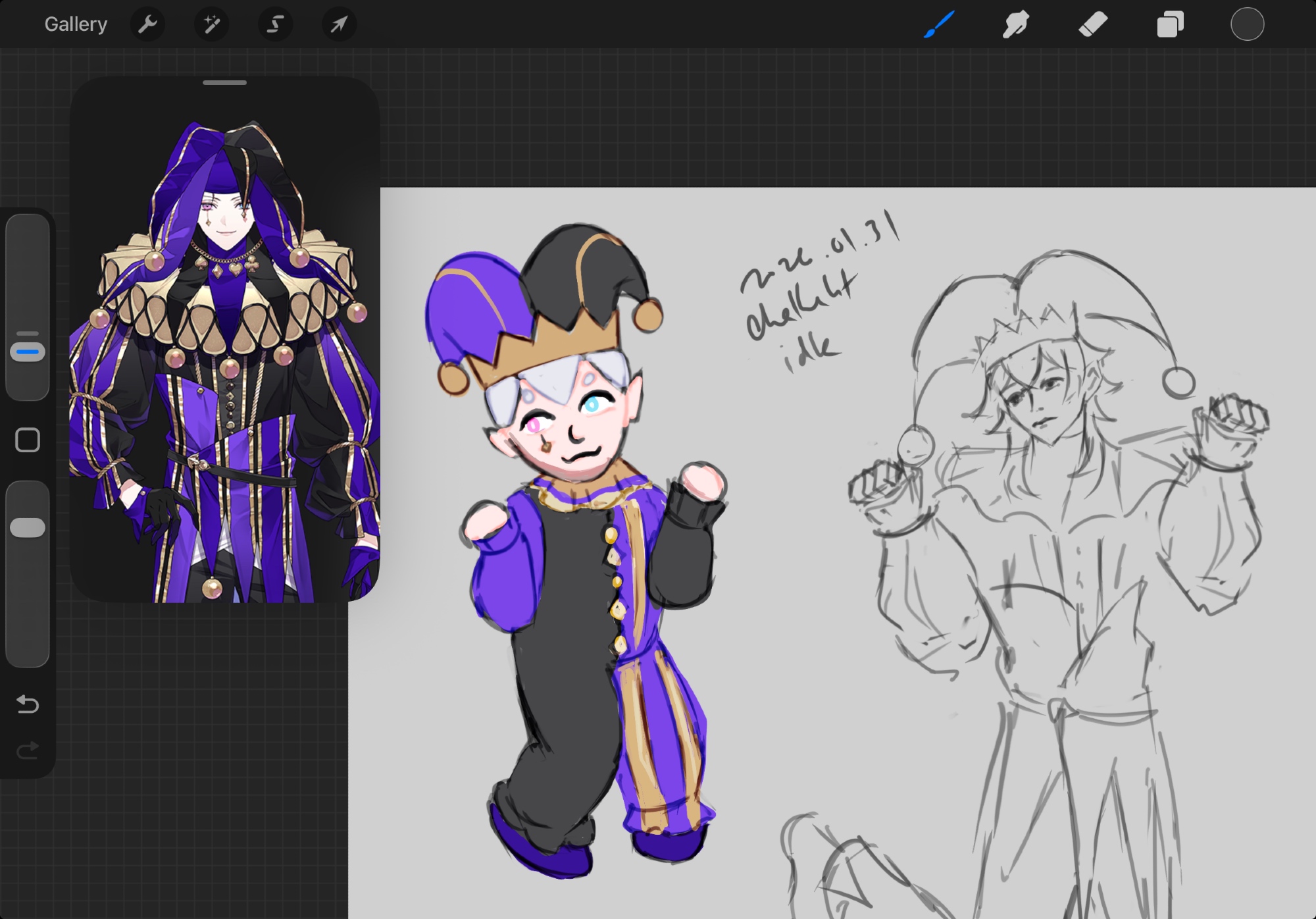Select the Smudge tool
This screenshot has height=919, width=1316.
pos(1015,24)
